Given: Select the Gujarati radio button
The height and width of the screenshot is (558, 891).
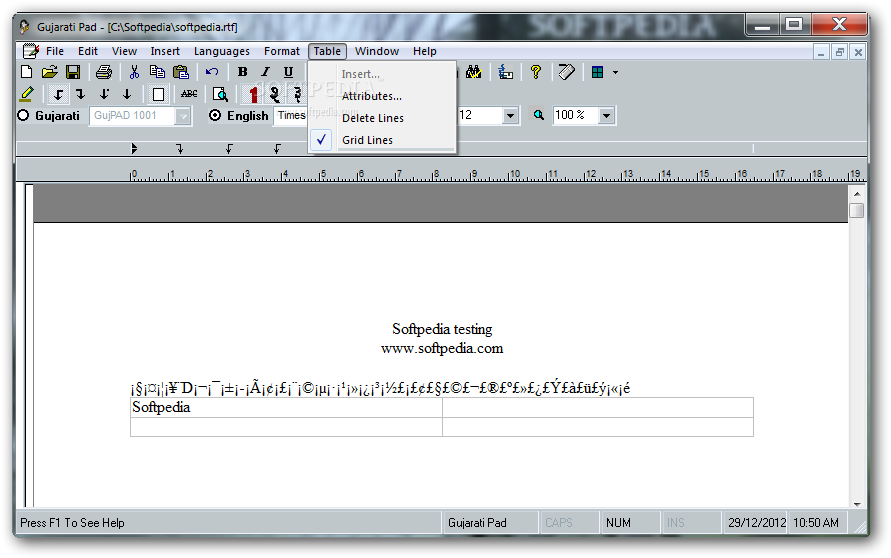Looking at the screenshot, I should click(x=23, y=115).
